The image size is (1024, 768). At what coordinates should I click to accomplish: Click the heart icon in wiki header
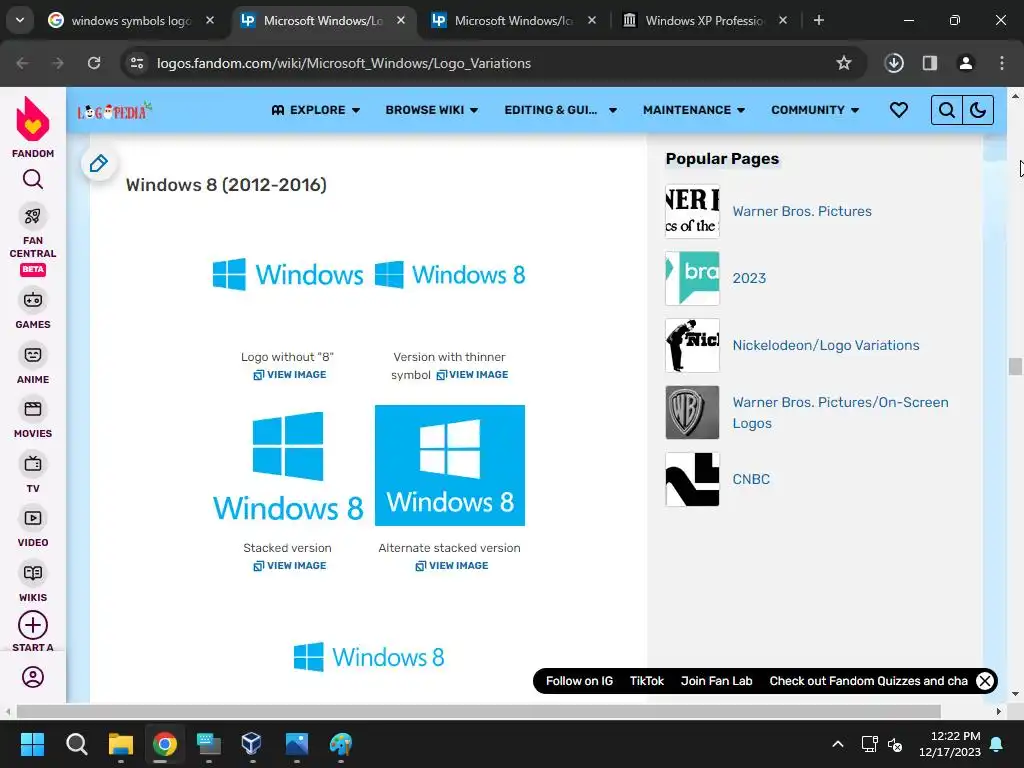click(x=899, y=110)
